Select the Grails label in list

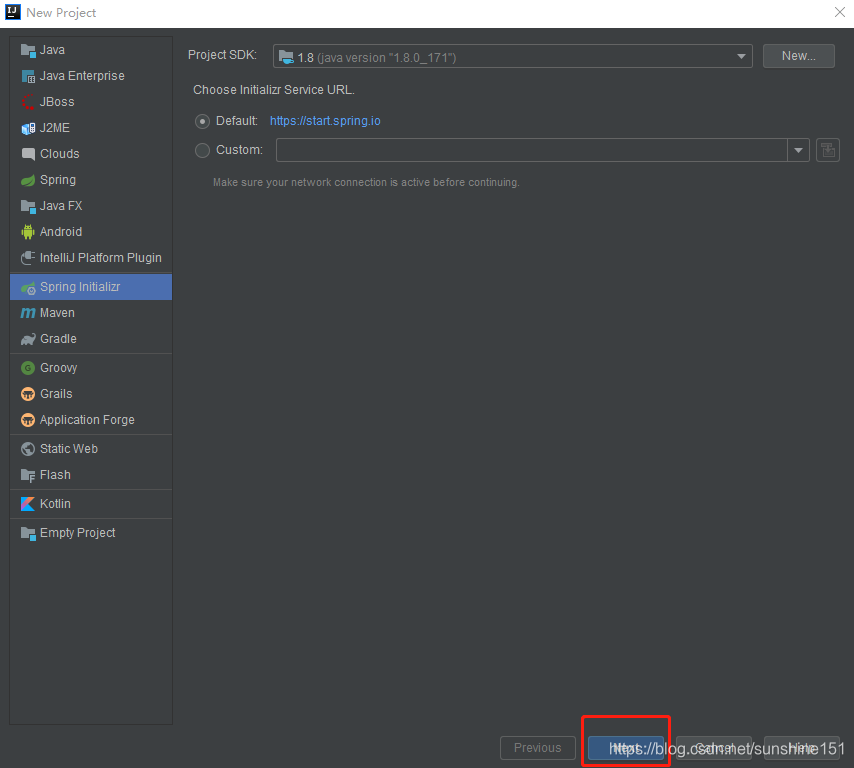(x=56, y=394)
